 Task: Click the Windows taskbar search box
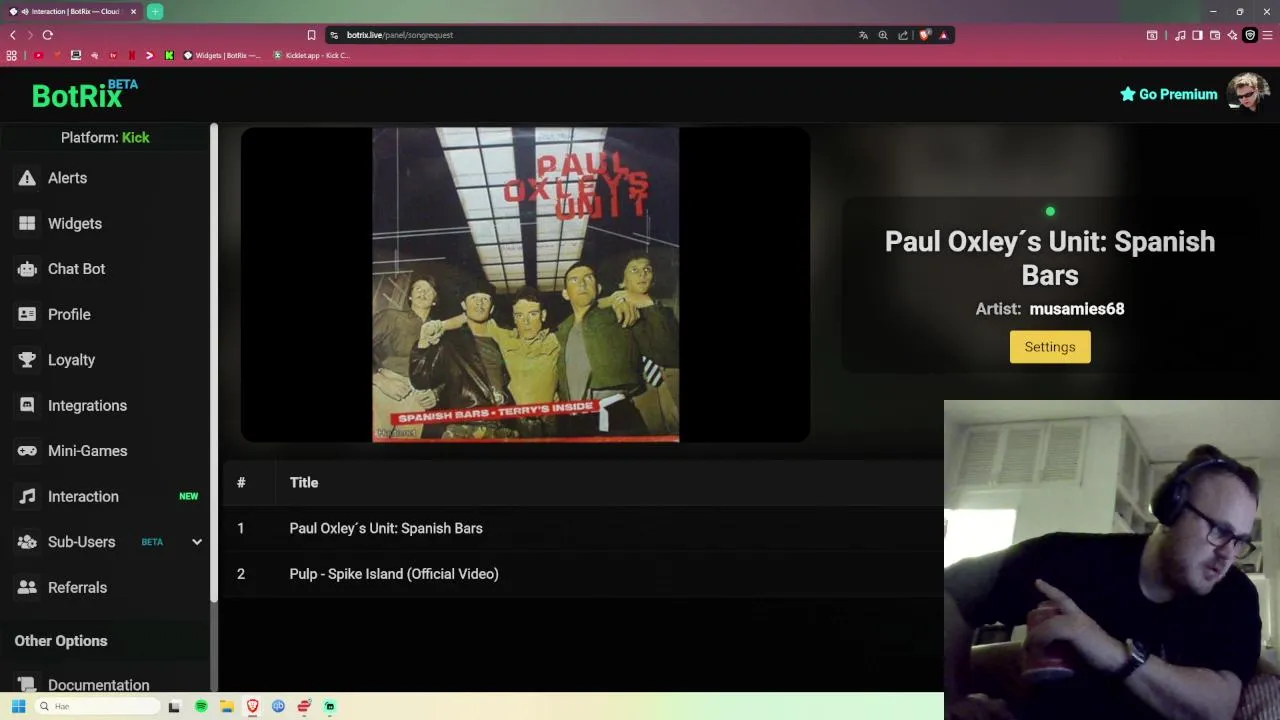coord(98,706)
